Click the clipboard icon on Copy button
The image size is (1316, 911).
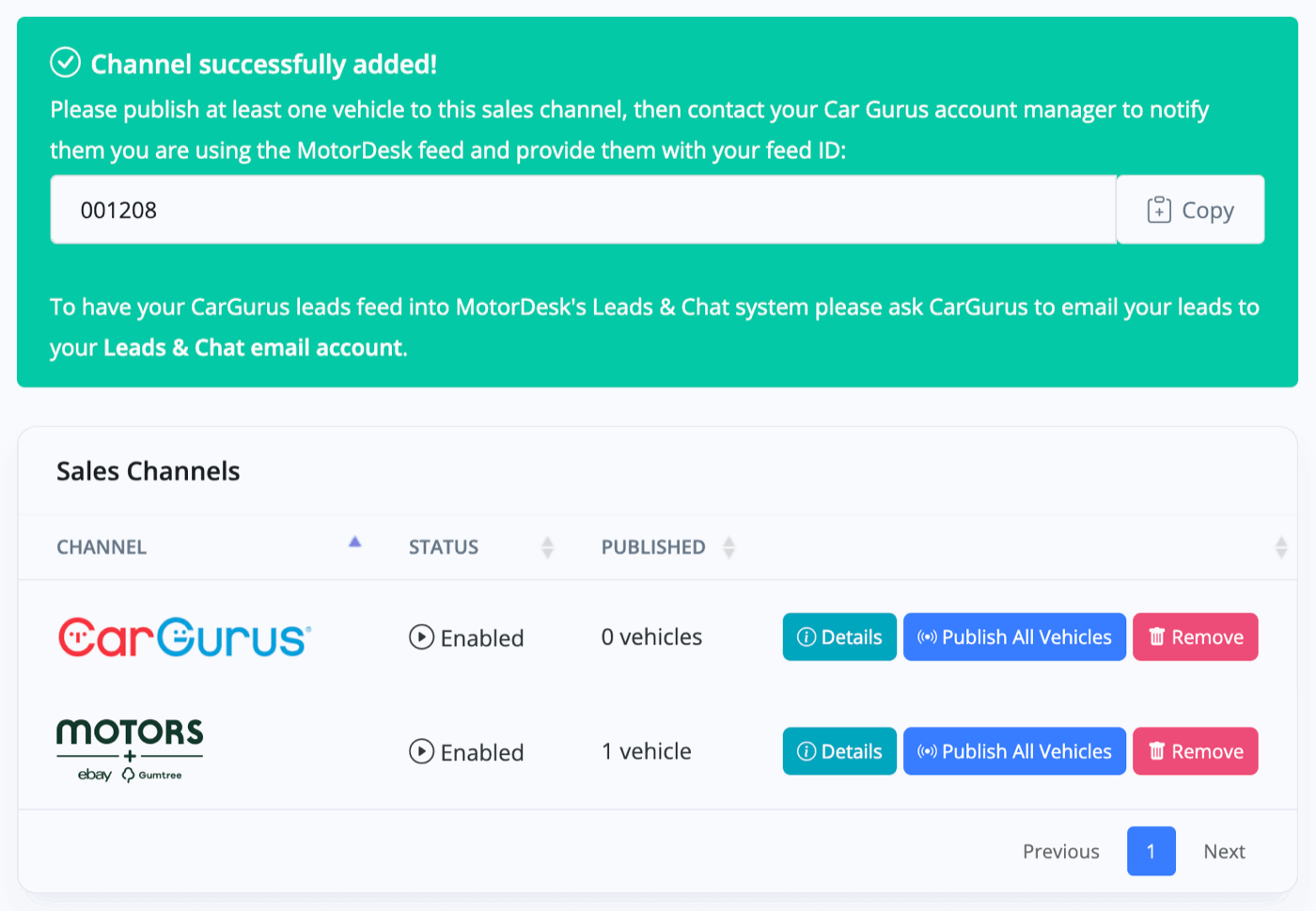1159,210
